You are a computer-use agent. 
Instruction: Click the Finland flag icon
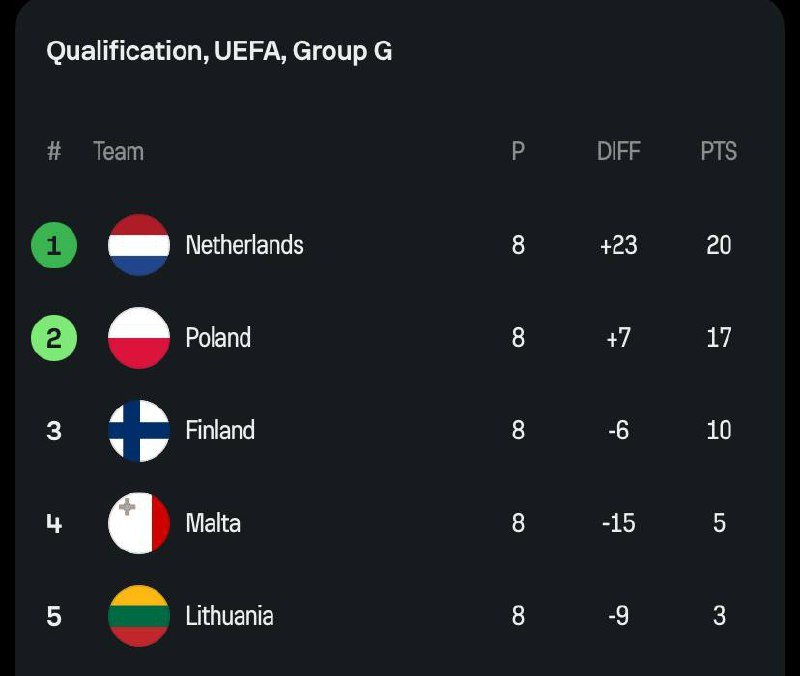tap(139, 431)
